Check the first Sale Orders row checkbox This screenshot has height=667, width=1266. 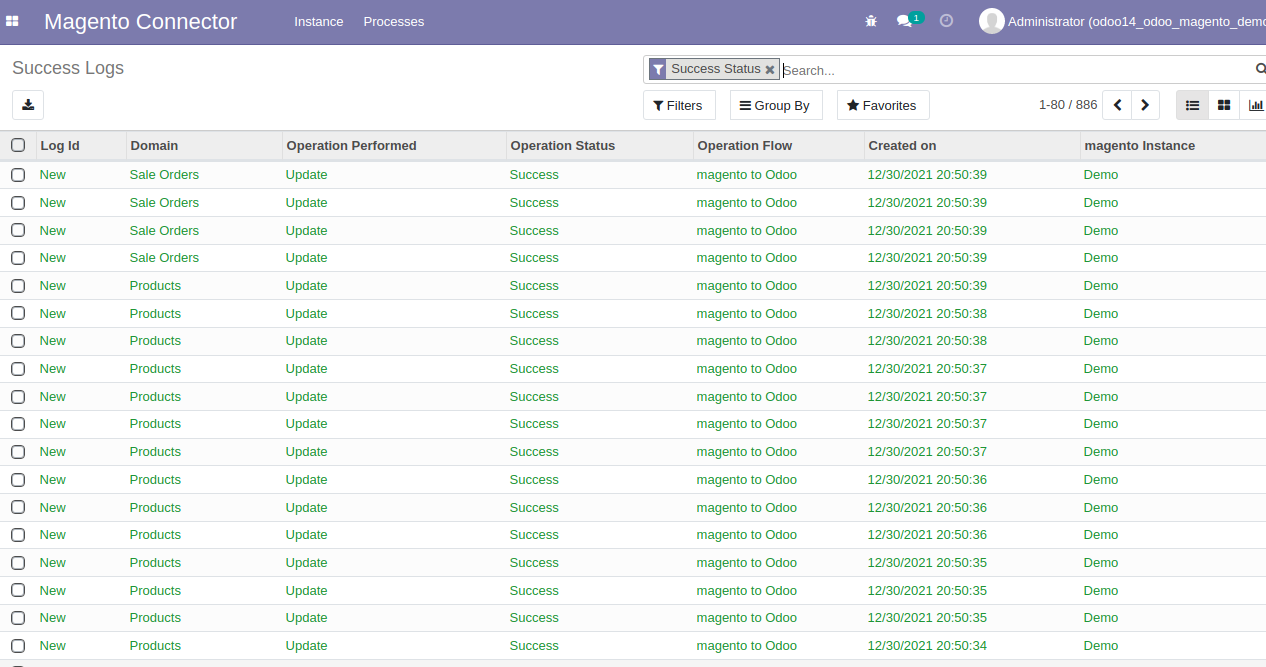point(18,175)
